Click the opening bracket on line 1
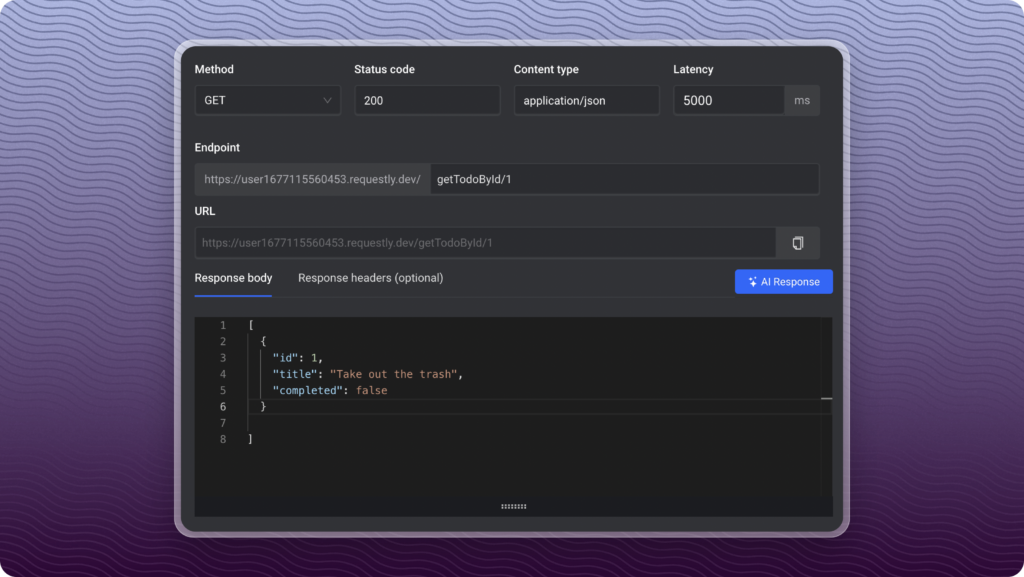Screen dimensions: 1024x577 click(x=251, y=324)
